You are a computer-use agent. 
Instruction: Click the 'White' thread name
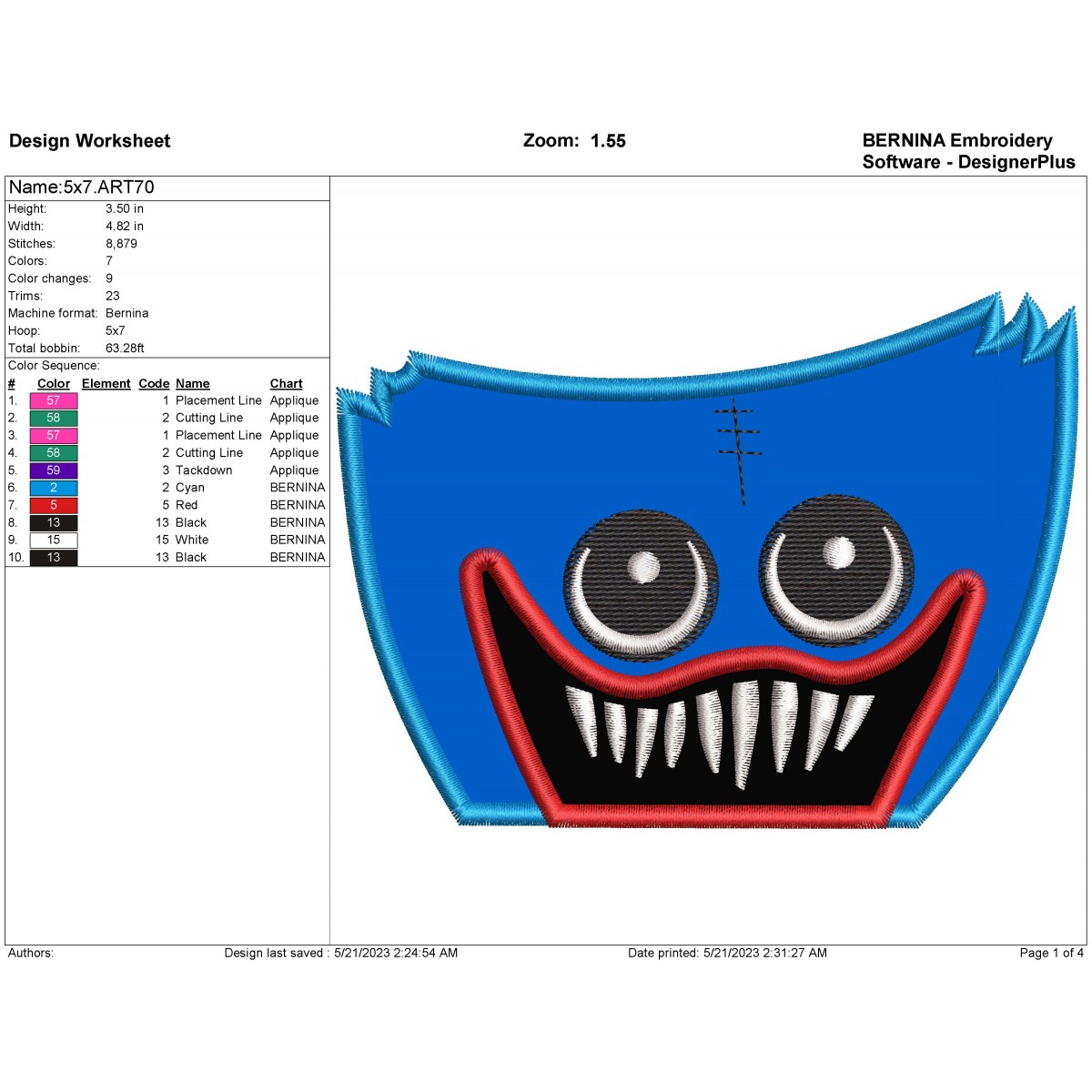pyautogui.click(x=192, y=540)
